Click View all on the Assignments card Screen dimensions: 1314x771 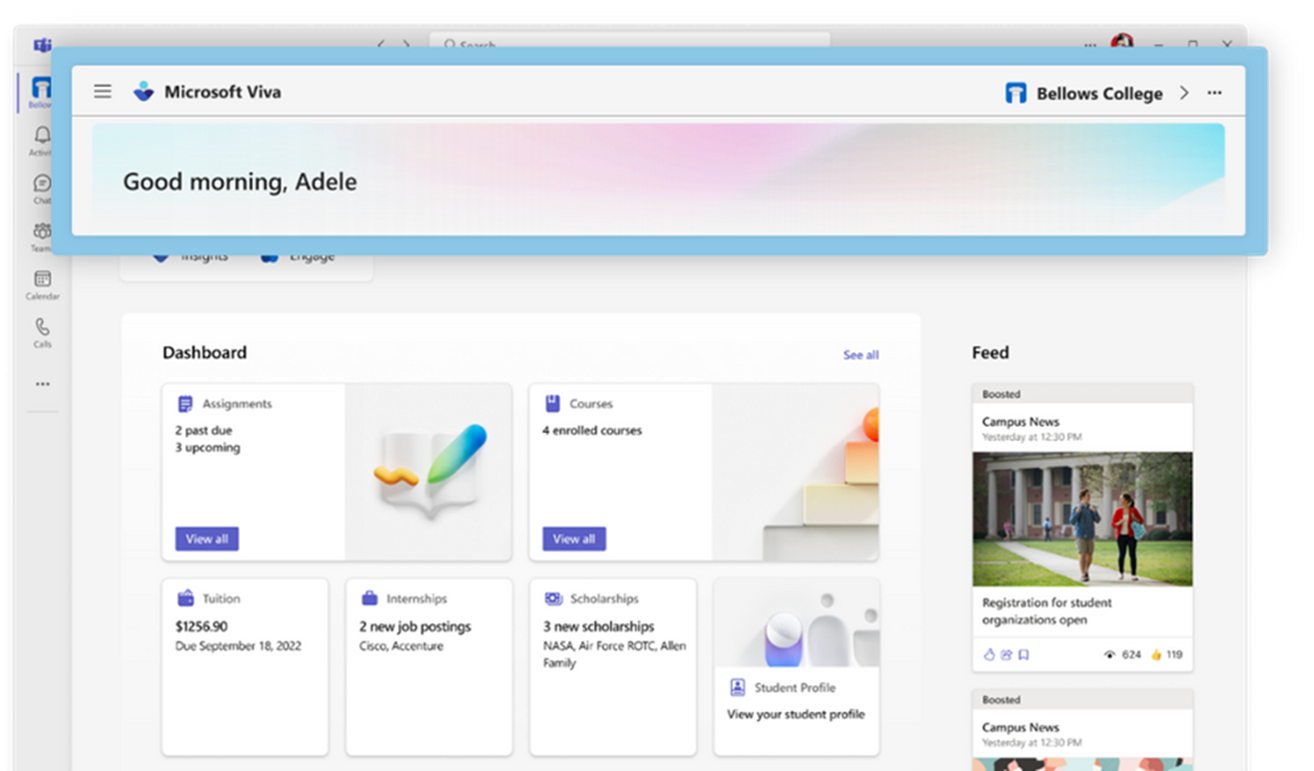tap(207, 539)
